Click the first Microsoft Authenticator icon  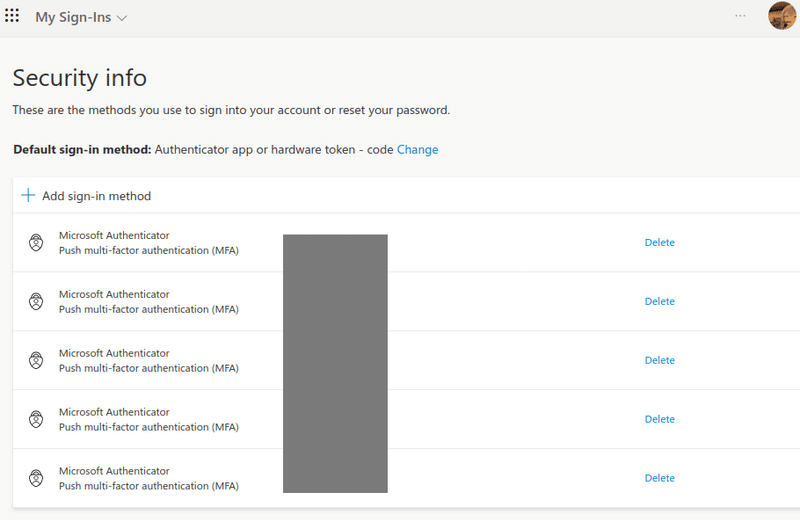(x=36, y=242)
